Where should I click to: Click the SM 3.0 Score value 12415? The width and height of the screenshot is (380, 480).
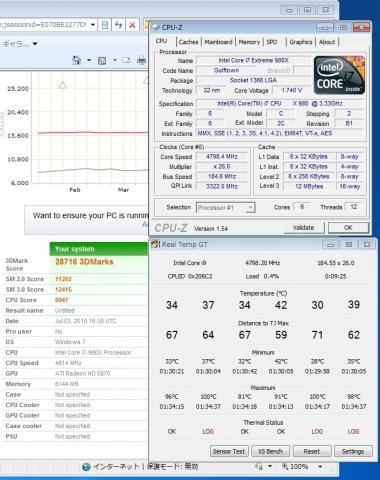coord(63,289)
